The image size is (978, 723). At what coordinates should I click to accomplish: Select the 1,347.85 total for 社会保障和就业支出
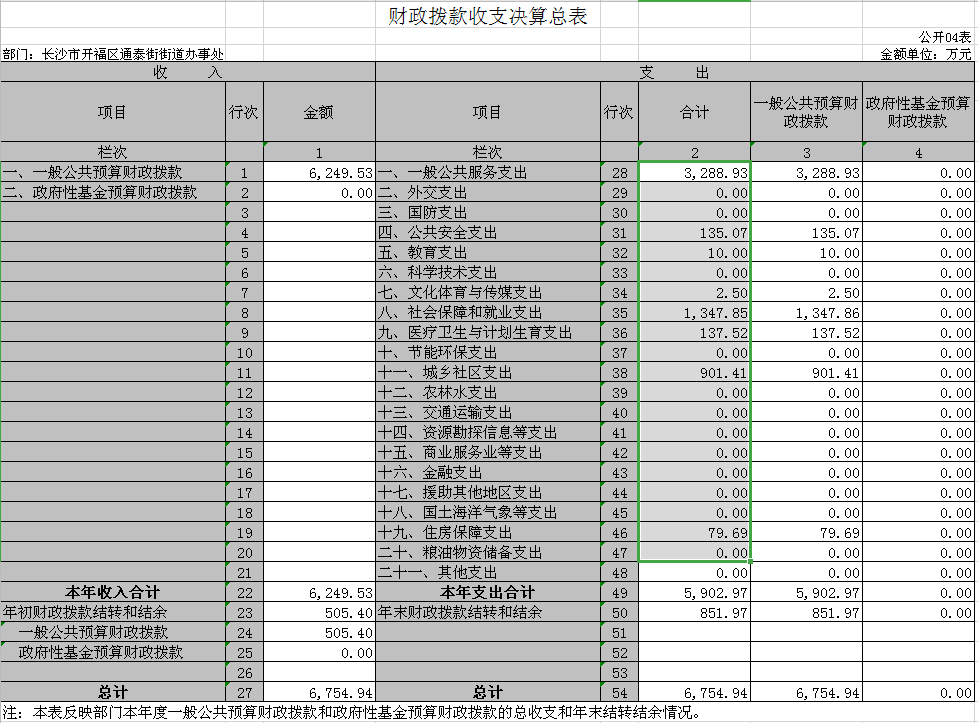point(694,313)
